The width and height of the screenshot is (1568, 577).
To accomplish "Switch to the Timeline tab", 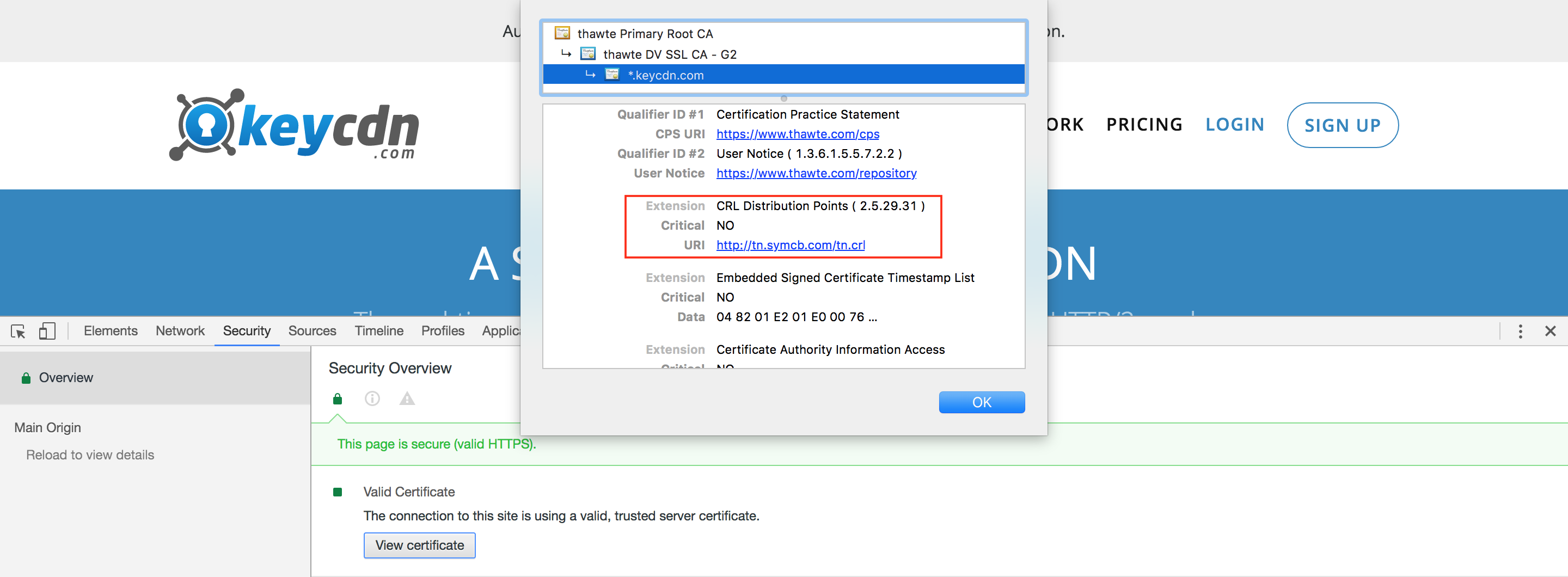I will (x=378, y=330).
